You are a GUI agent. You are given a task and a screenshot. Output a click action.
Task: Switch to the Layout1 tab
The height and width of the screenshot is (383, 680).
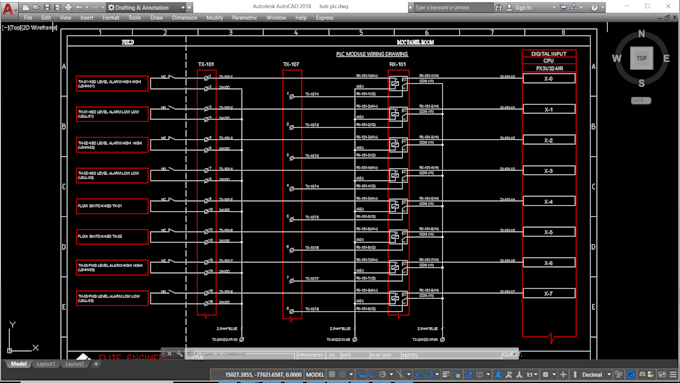click(x=46, y=364)
